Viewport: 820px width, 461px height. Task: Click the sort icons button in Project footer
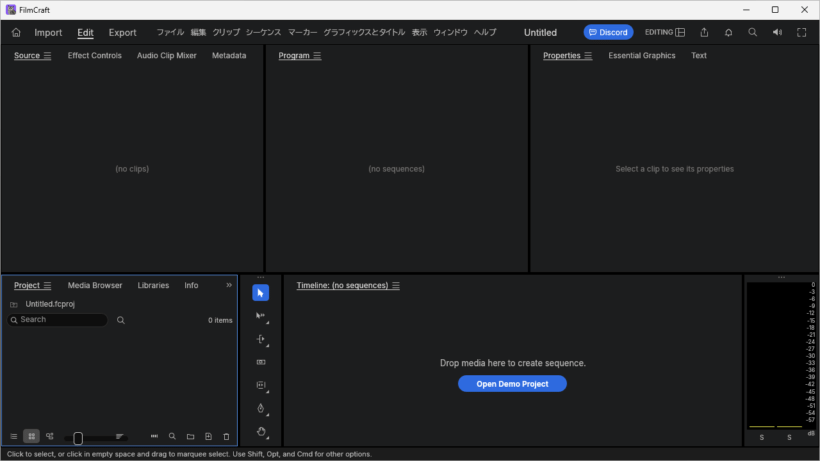(x=119, y=436)
